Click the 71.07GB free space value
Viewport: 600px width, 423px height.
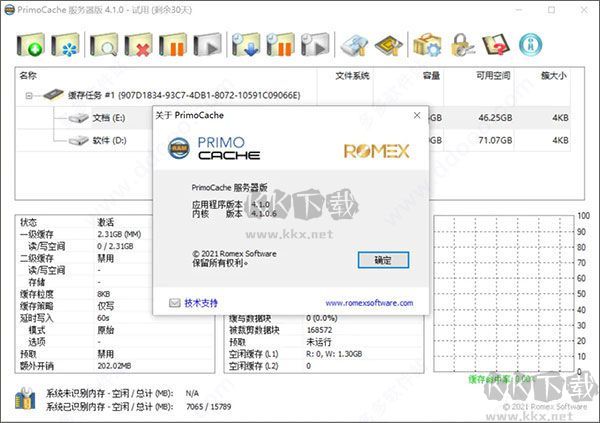495,140
